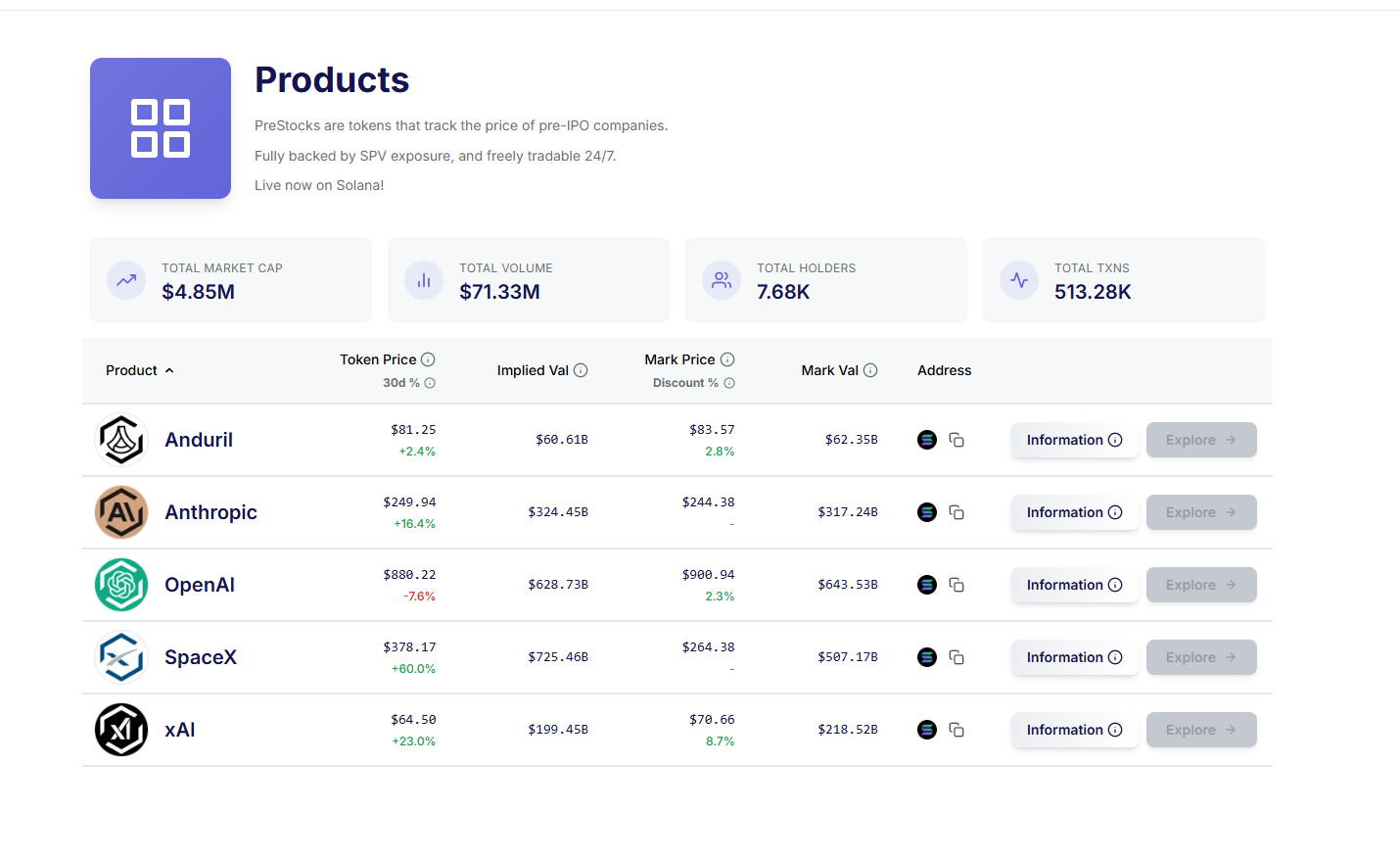Open the Solana address icon for OpenAI

[x=927, y=585]
